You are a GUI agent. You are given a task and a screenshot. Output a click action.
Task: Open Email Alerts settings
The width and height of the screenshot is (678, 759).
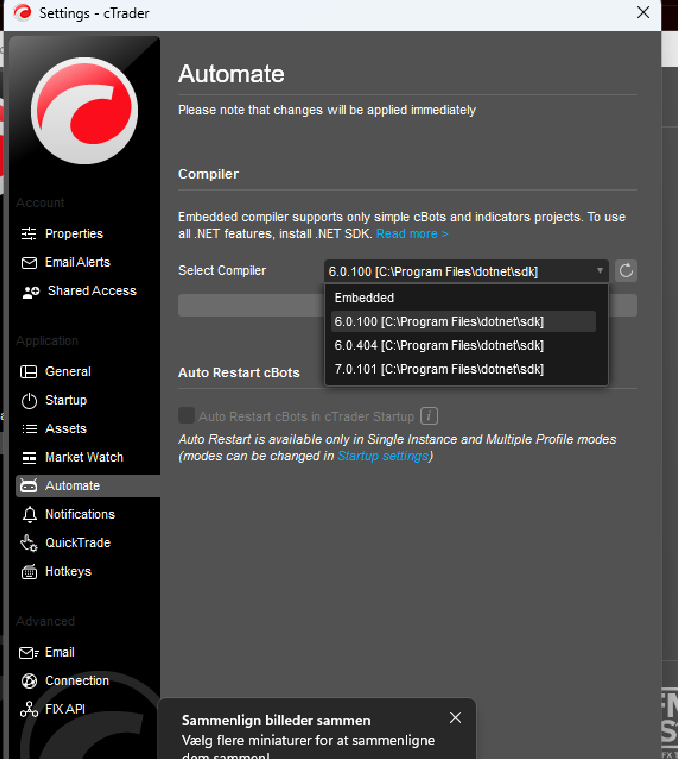77,262
